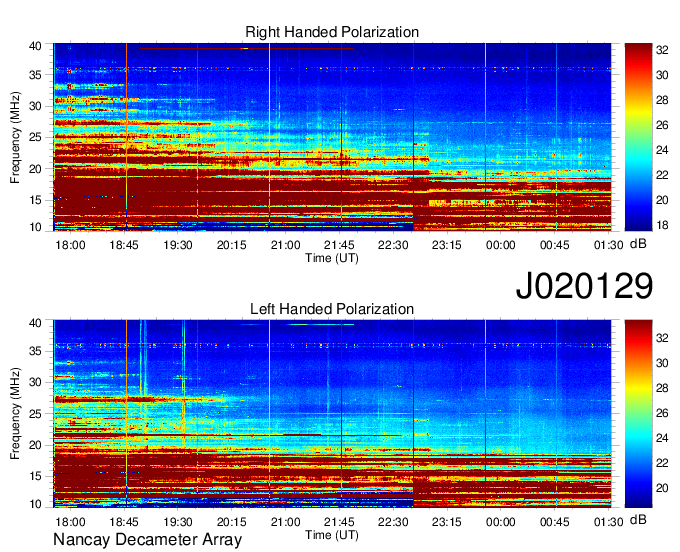The width and height of the screenshot is (680, 552).
Task: Click the 24 value on Left Handed color bar
Action: tap(662, 438)
